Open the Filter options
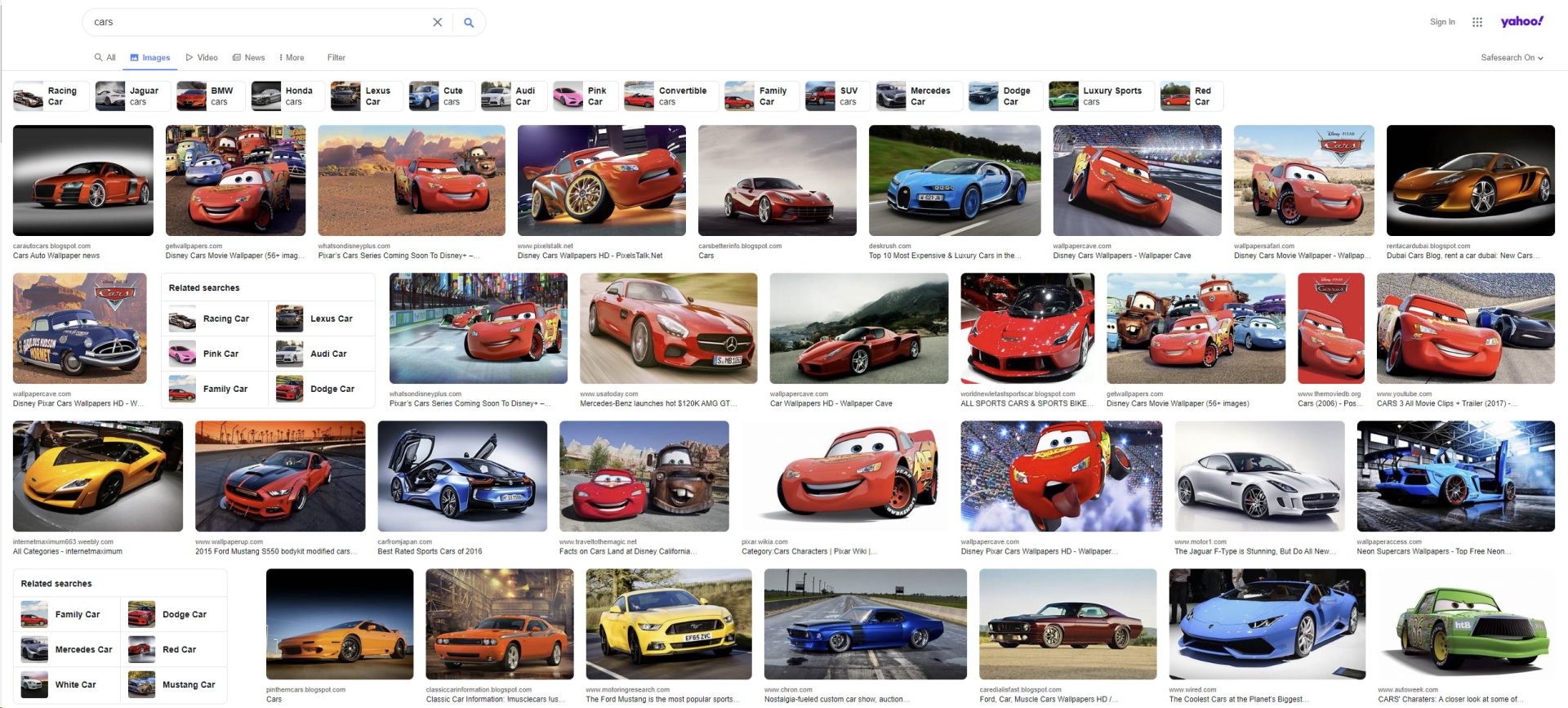This screenshot has width=1568, height=708. pos(336,58)
